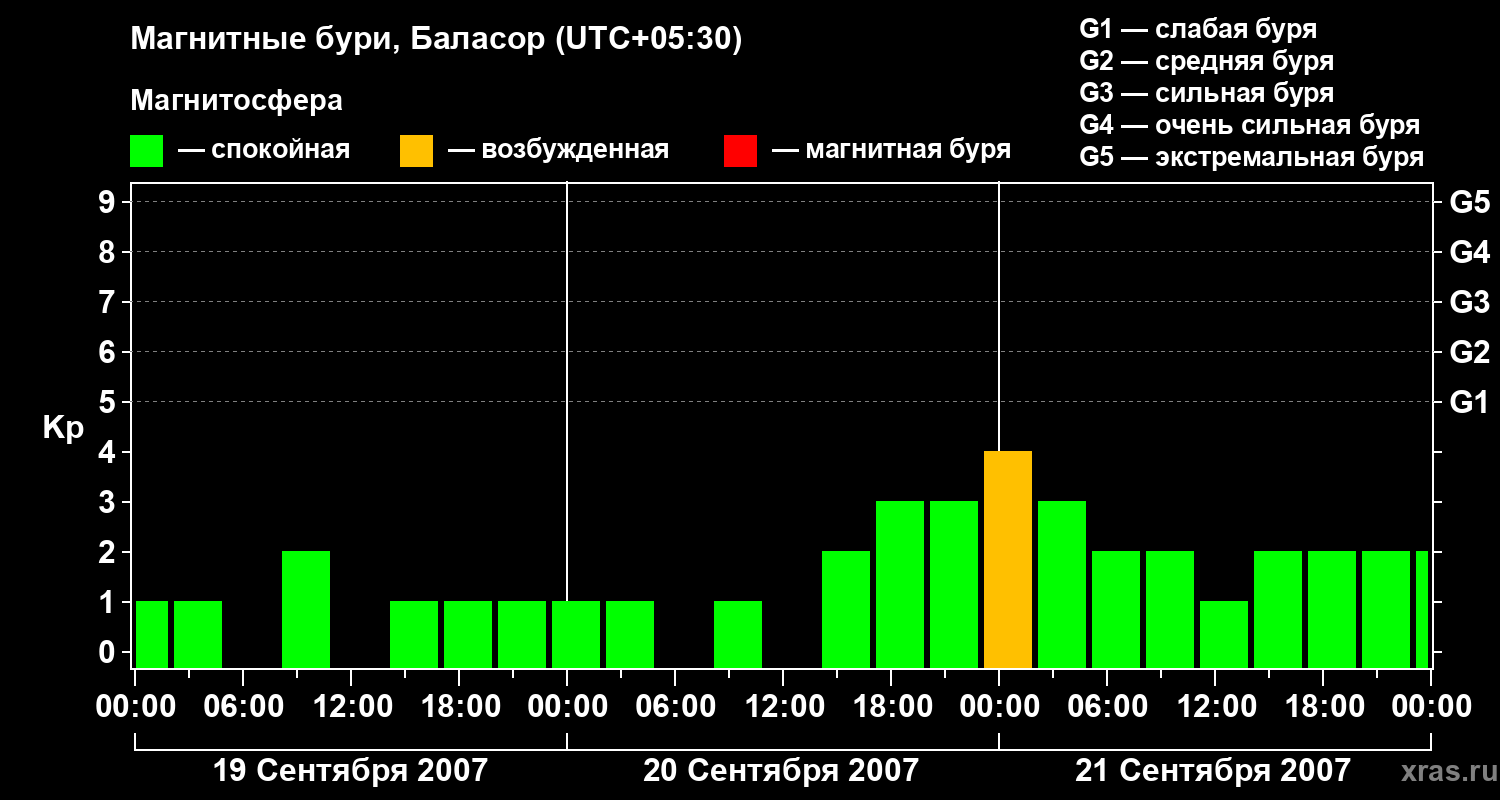
Task: Select the '20 Сентября 2007' date label
Action: (780, 771)
